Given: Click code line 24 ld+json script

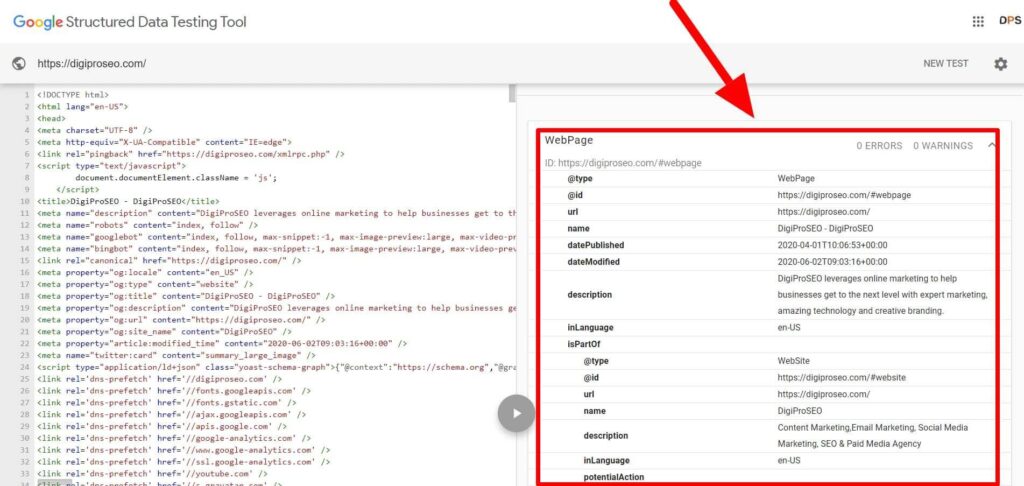Looking at the screenshot, I should coord(277,367).
